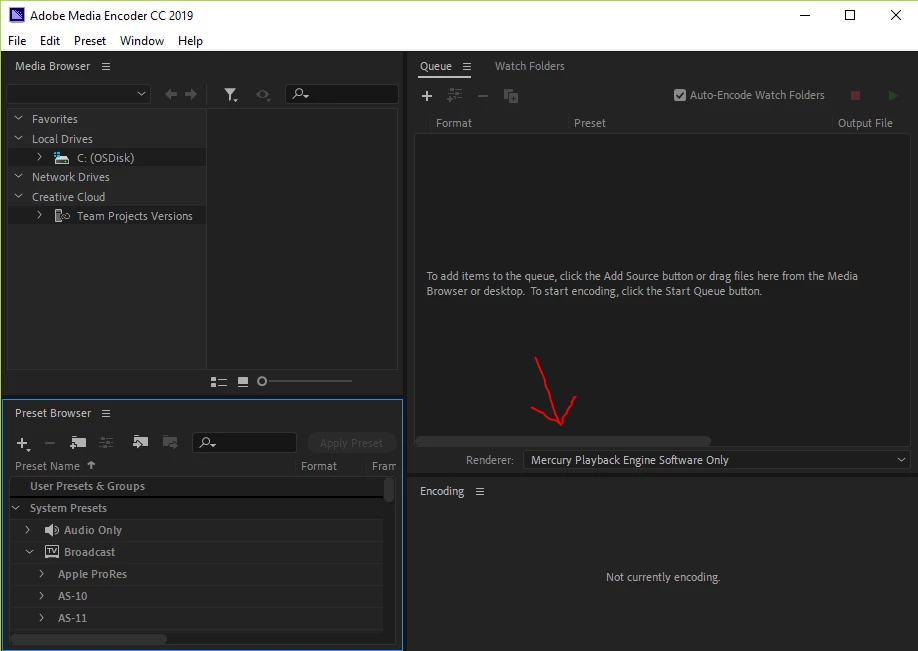The image size is (918, 651).
Task: Click the red Stop Queue button
Action: coord(855,95)
